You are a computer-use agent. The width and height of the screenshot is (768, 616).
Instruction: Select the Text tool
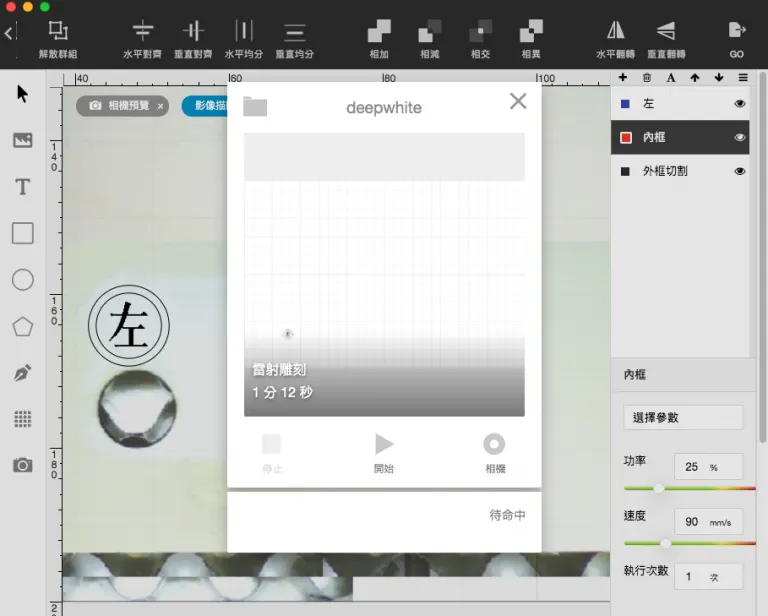coord(23,187)
